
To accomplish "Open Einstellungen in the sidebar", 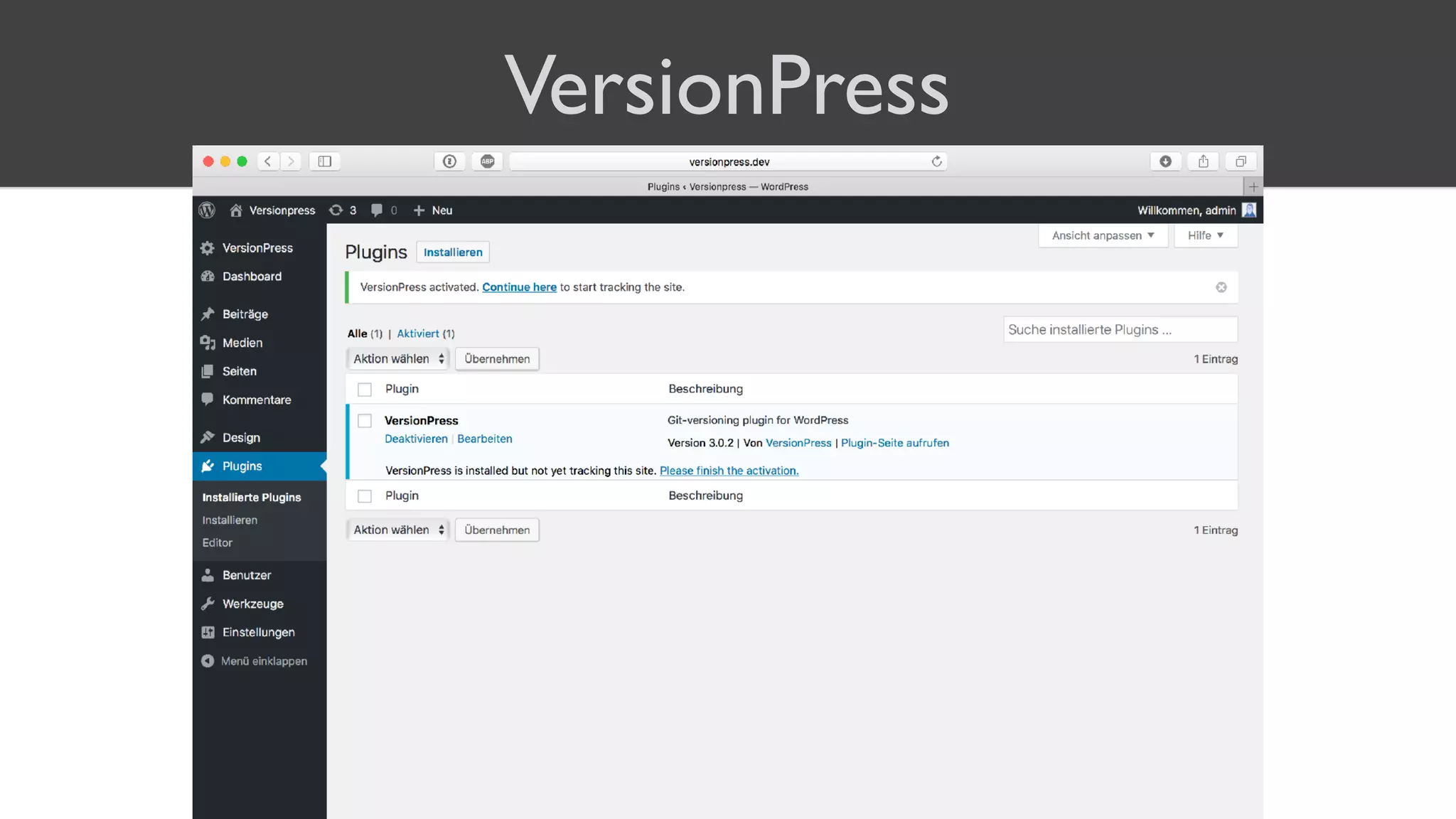I will [x=259, y=632].
